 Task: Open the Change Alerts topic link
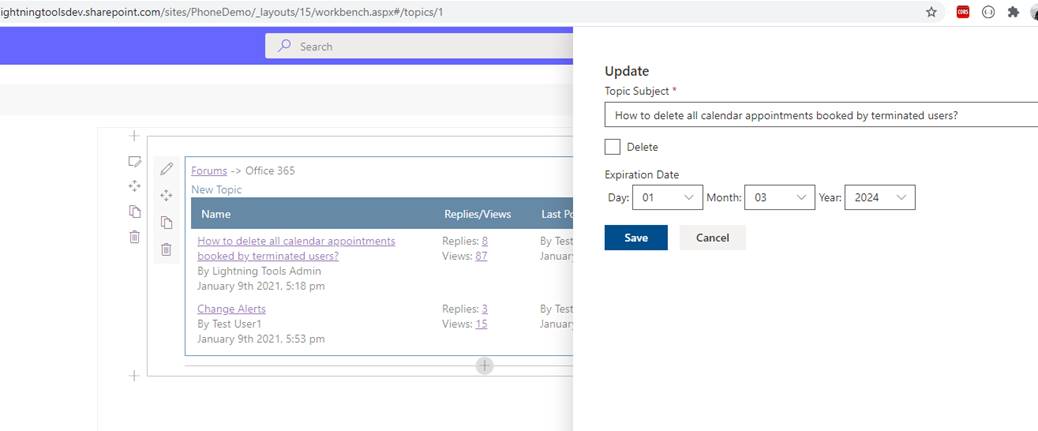[231, 309]
